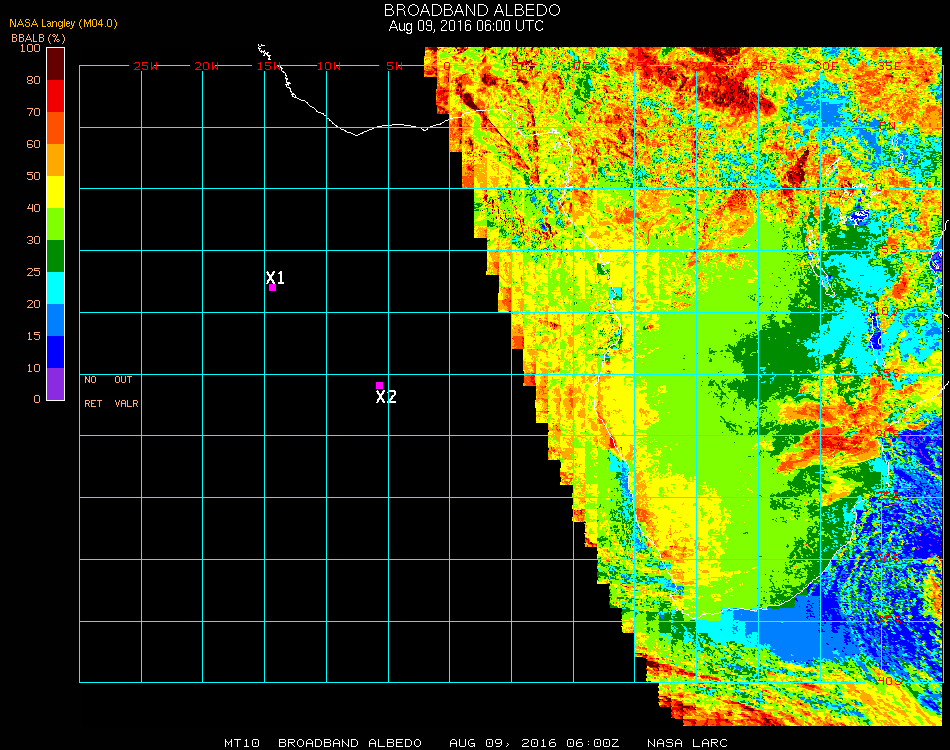
Task: Click the colorbar value 50
Action: click(x=33, y=176)
